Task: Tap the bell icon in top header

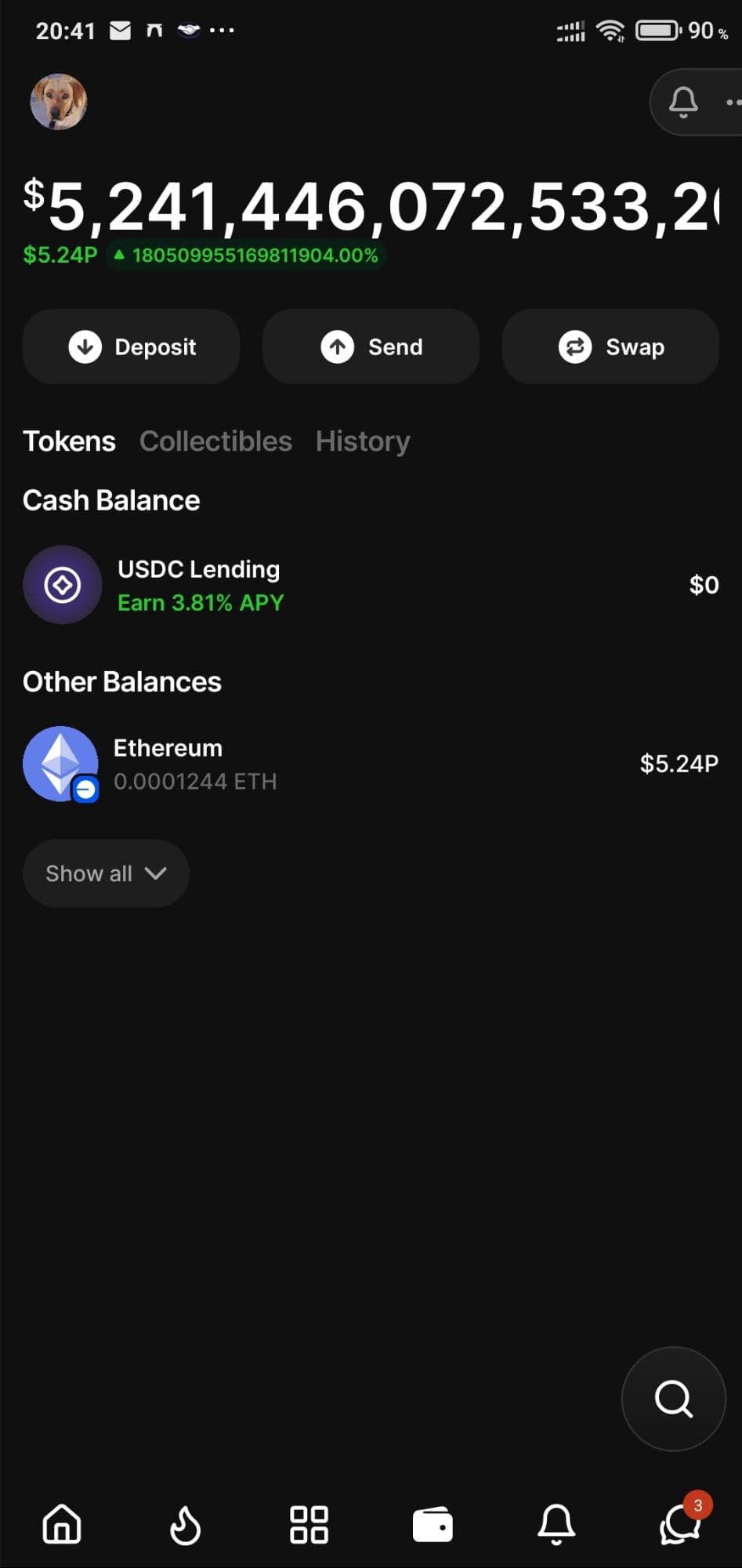Action: pyautogui.click(x=682, y=102)
